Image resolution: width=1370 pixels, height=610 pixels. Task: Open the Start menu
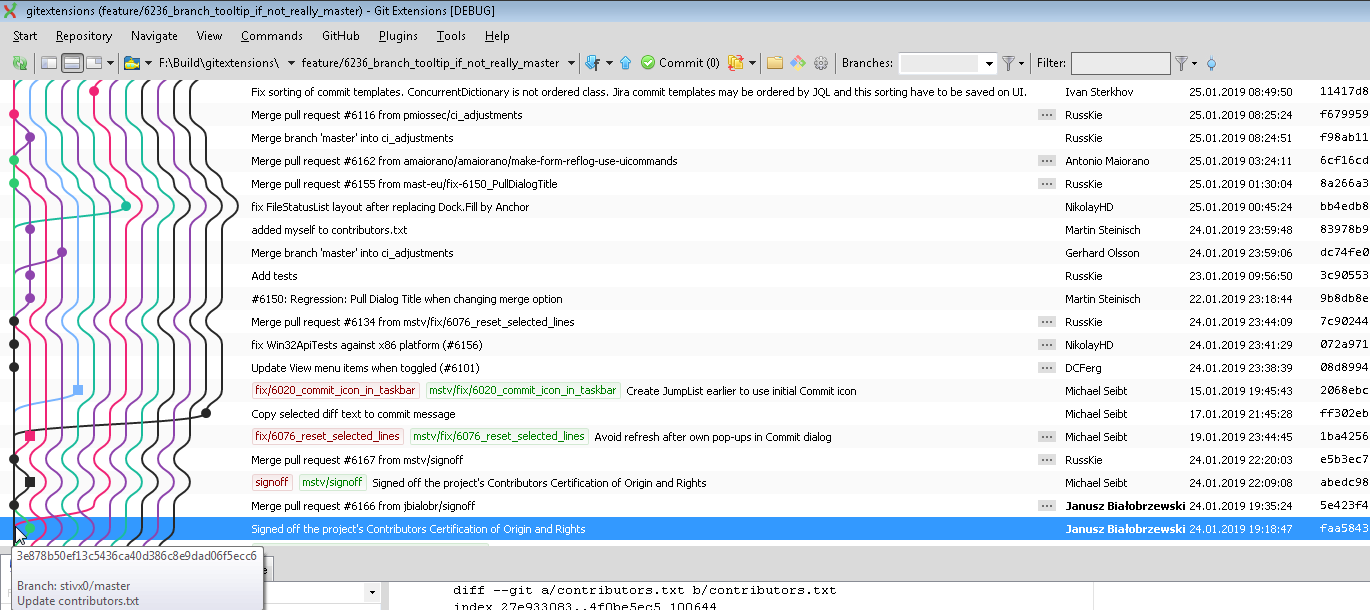point(25,36)
